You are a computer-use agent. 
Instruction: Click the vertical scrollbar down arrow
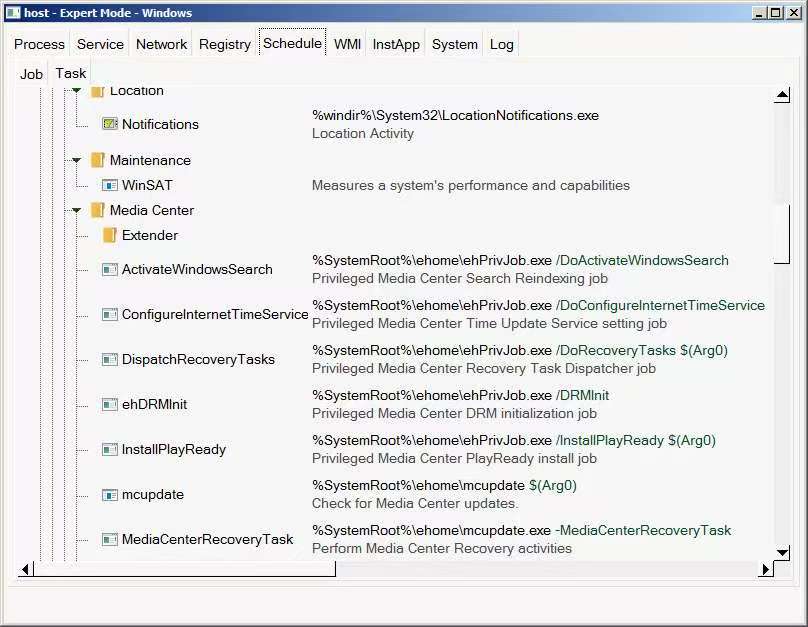782,552
